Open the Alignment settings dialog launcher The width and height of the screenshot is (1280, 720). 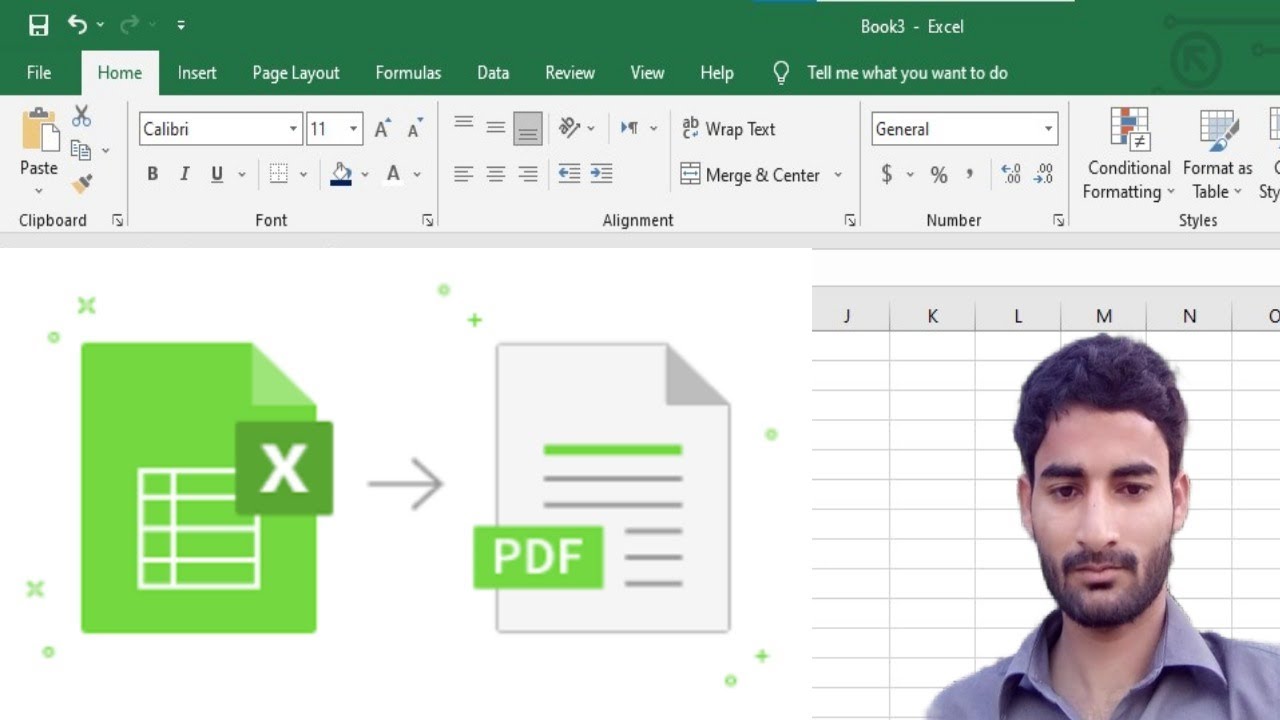tap(850, 220)
